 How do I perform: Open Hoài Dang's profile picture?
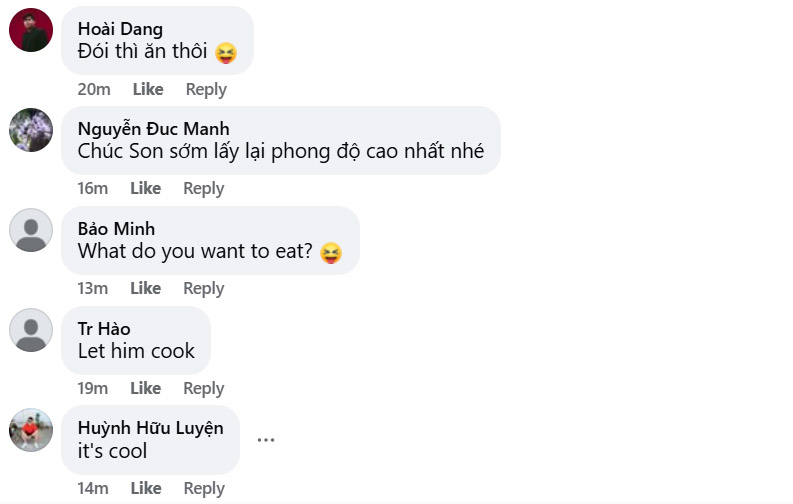pos(30,30)
